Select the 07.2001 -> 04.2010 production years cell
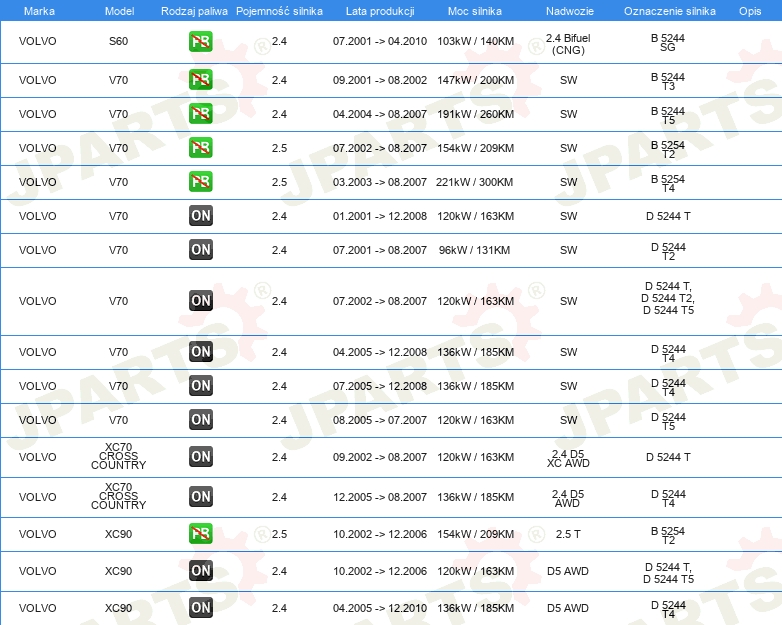This screenshot has height=625, width=782. pos(380,41)
